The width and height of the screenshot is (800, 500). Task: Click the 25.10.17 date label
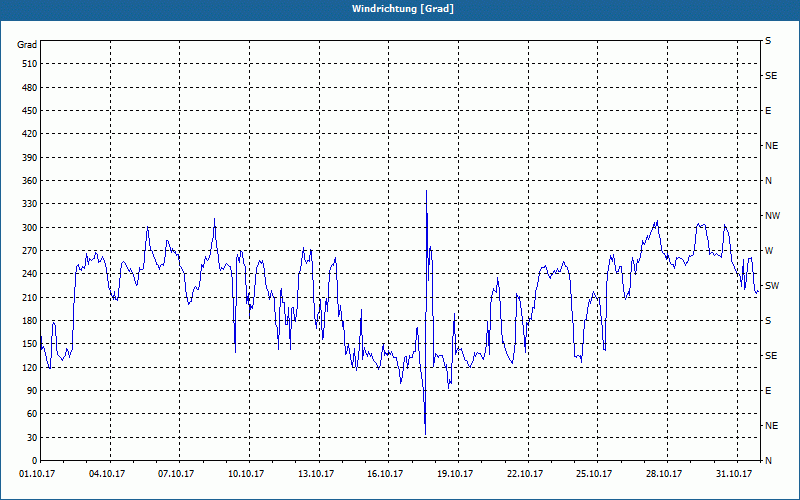pos(594,474)
